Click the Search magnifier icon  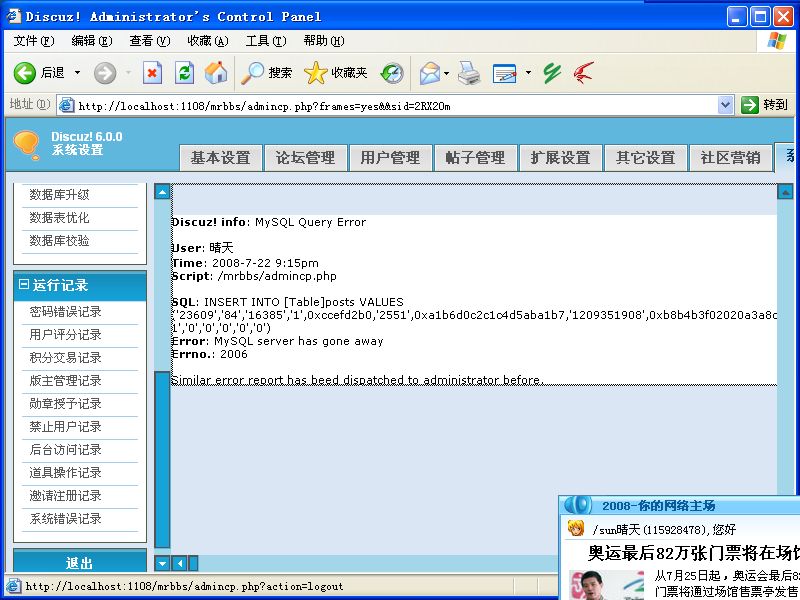pos(252,73)
